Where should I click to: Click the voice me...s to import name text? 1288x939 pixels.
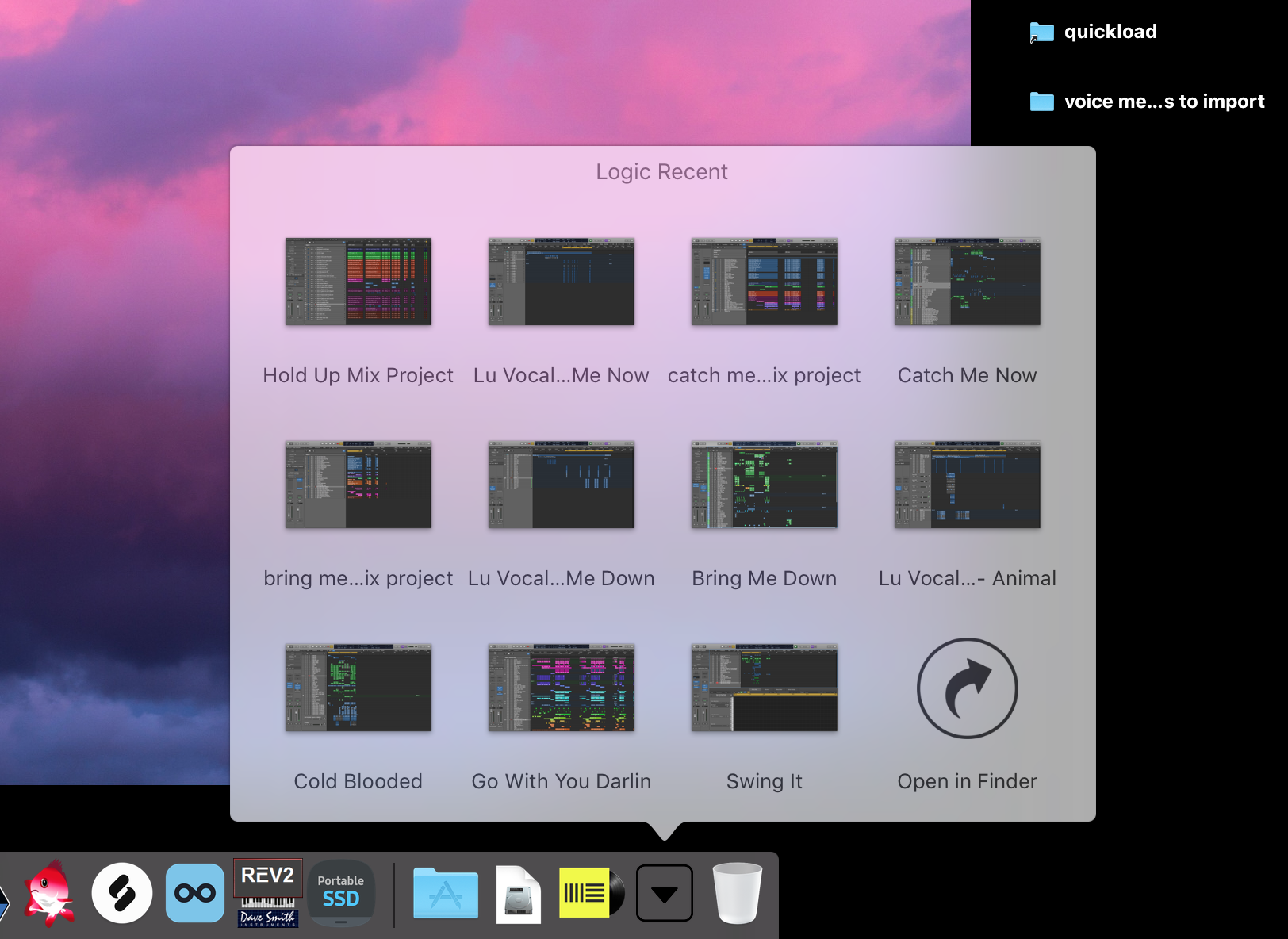[x=1164, y=102]
